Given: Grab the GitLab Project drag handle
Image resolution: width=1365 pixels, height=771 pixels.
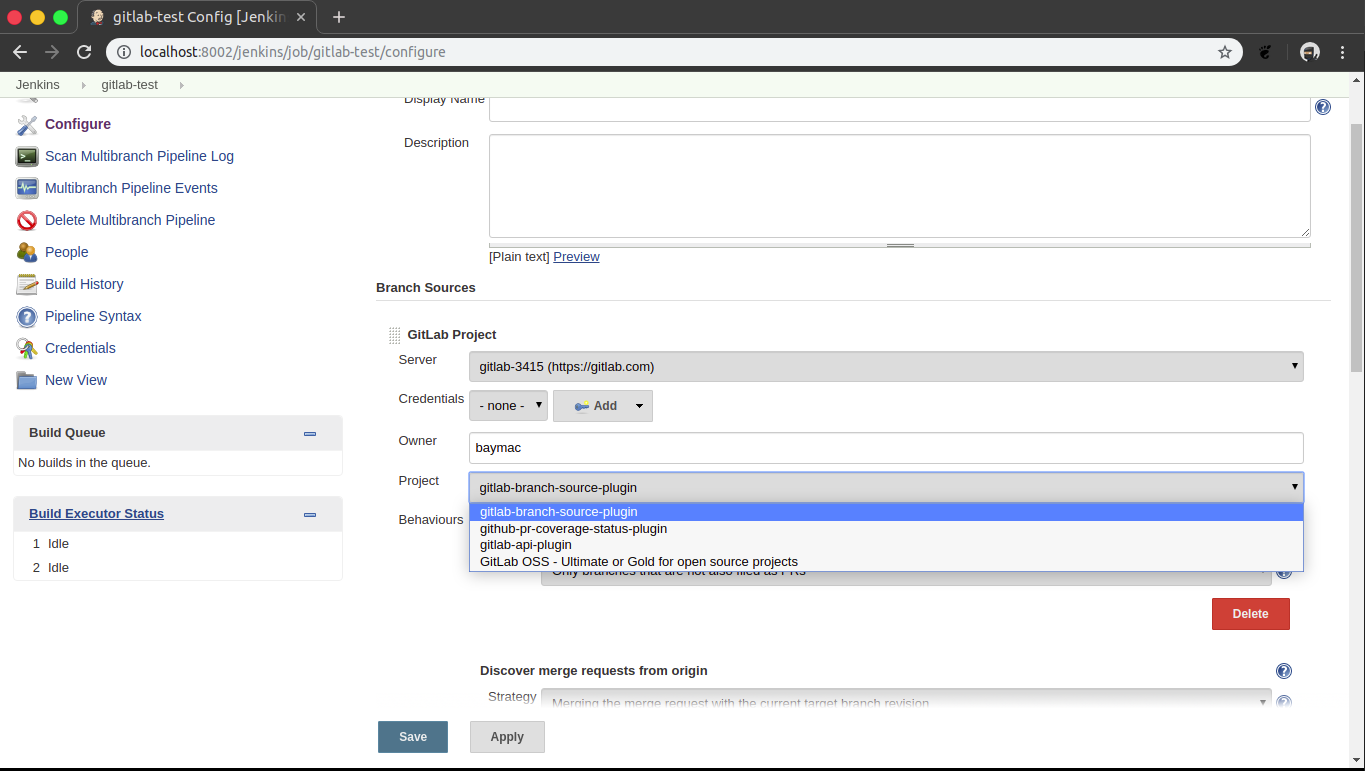Looking at the screenshot, I should (x=394, y=335).
